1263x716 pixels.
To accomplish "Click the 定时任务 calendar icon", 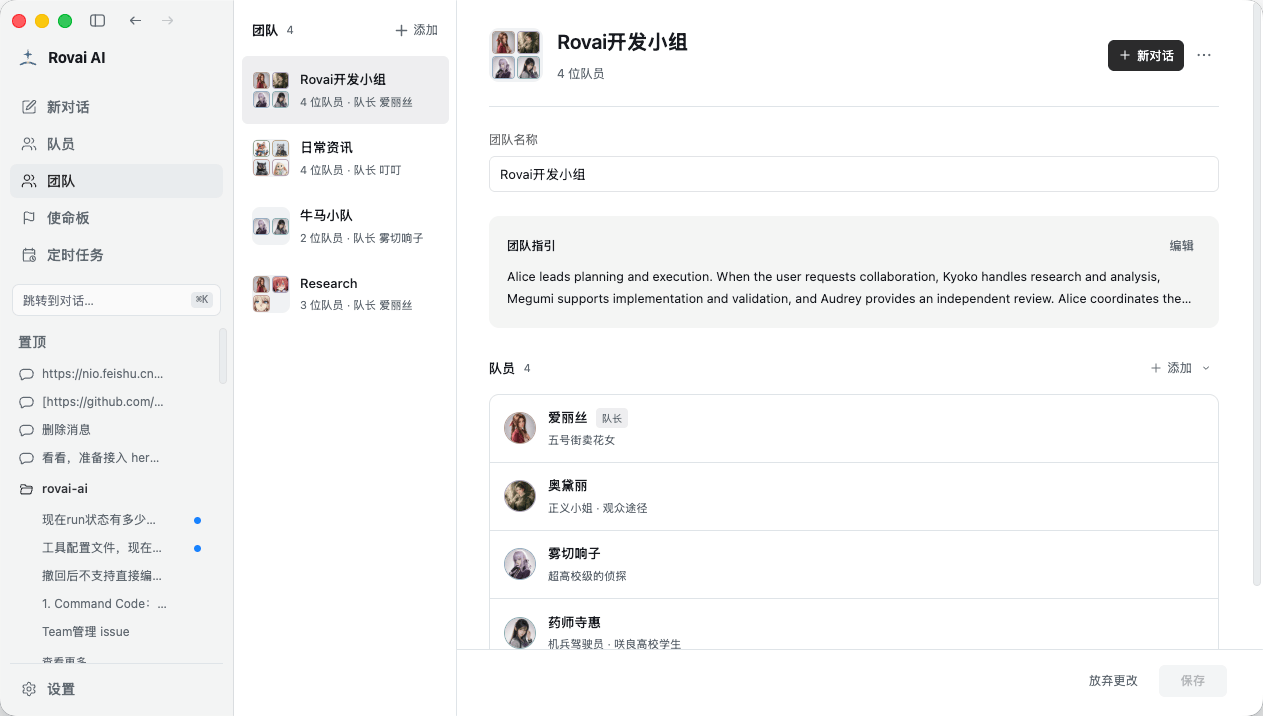I will point(29,255).
